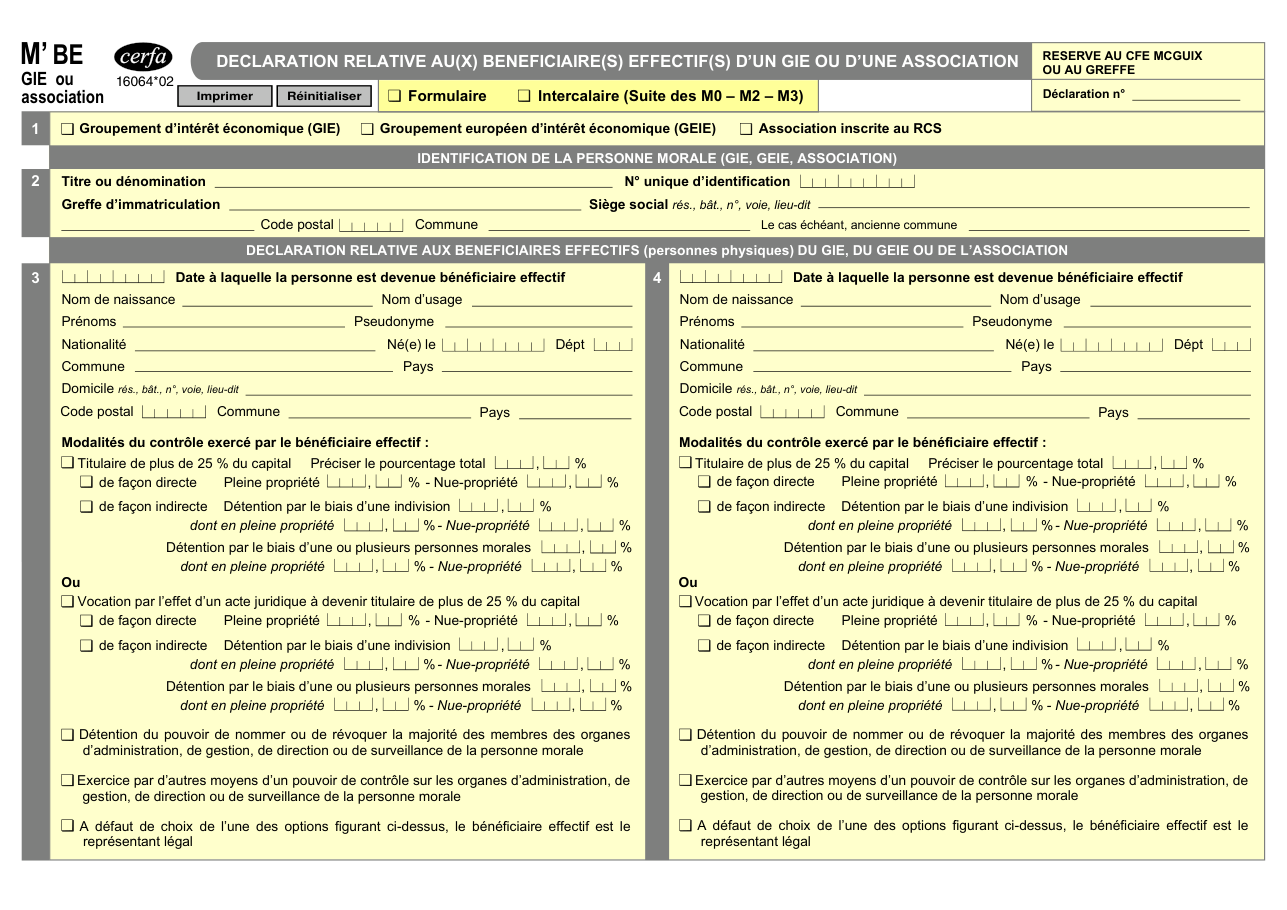1287x910 pixels.
Task: Click the Imprimer button
Action: click(225, 96)
